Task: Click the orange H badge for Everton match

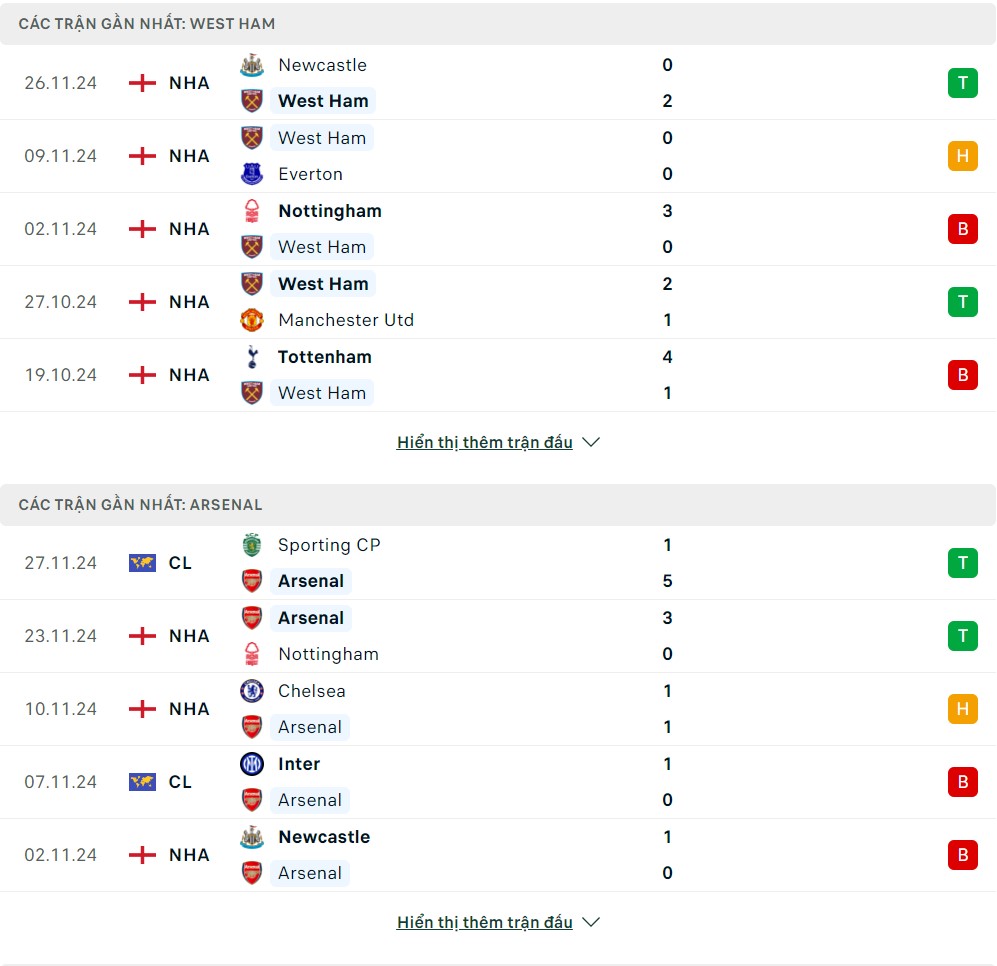Action: coord(962,156)
